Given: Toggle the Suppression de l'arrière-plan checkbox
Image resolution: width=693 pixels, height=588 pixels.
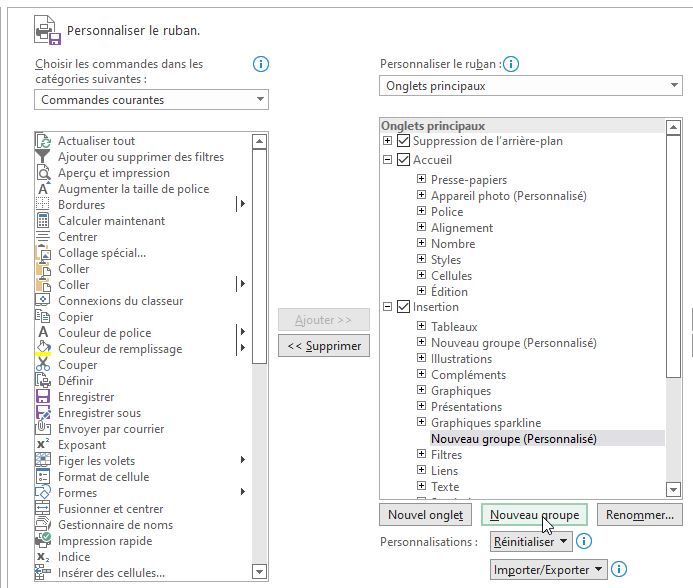Looking at the screenshot, I should pos(403,141).
